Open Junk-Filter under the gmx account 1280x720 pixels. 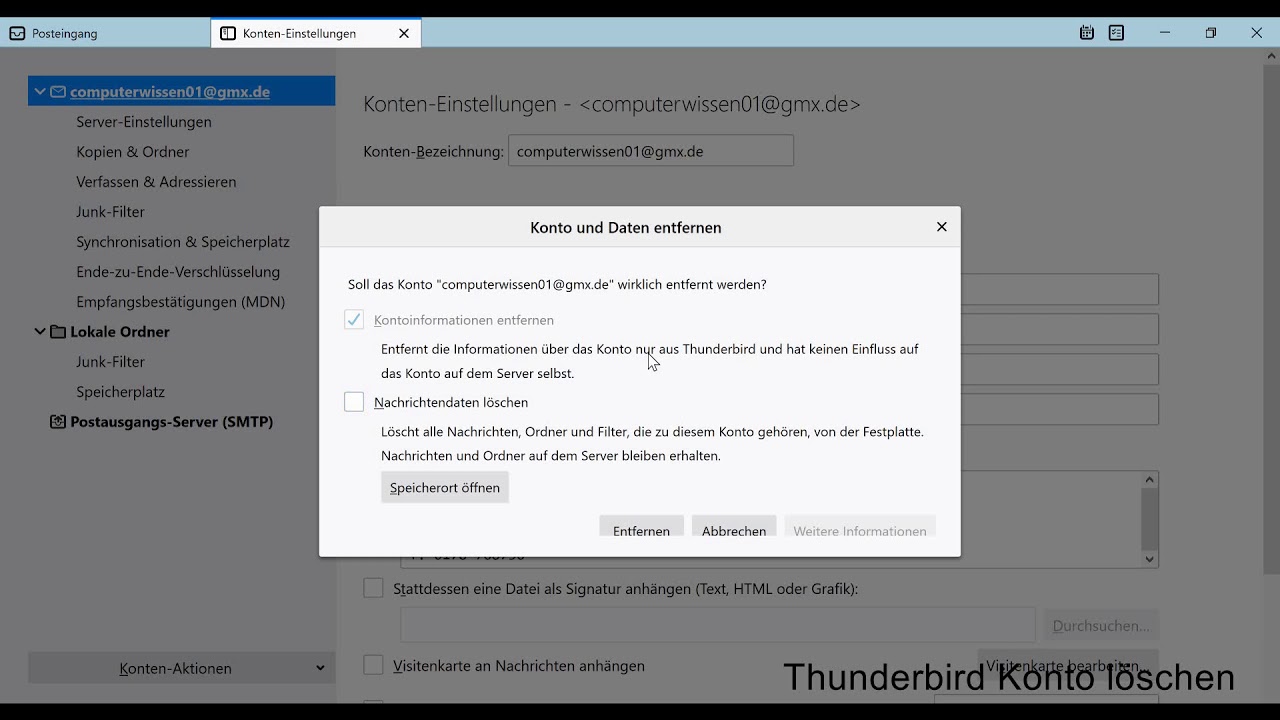click(x=111, y=212)
